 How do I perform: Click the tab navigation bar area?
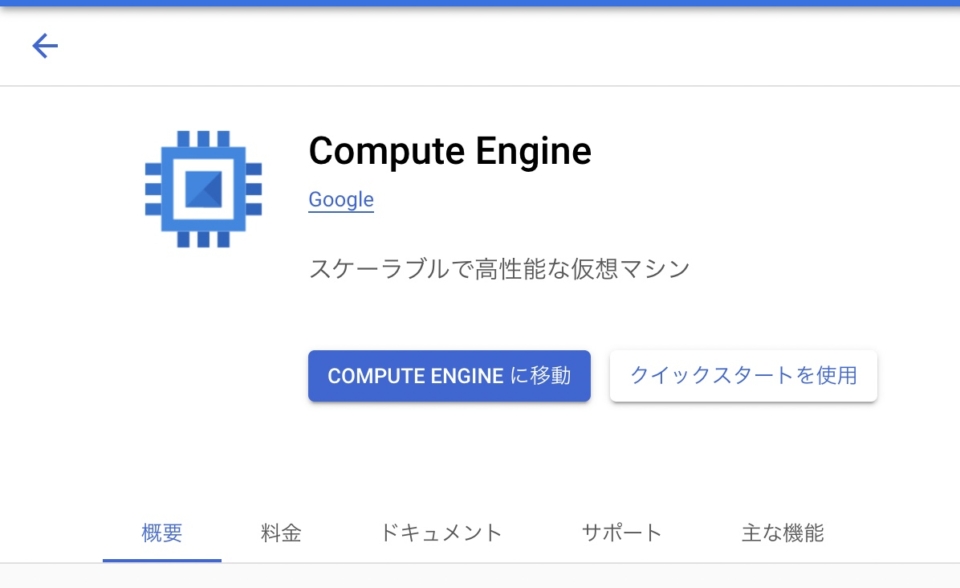(480, 533)
